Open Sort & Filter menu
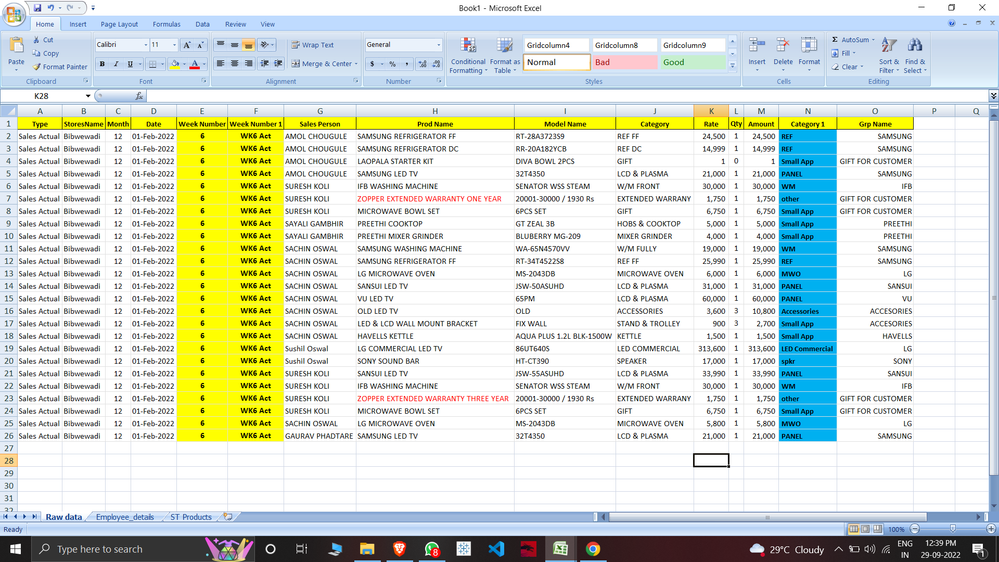The height and width of the screenshot is (562, 999). [889, 55]
